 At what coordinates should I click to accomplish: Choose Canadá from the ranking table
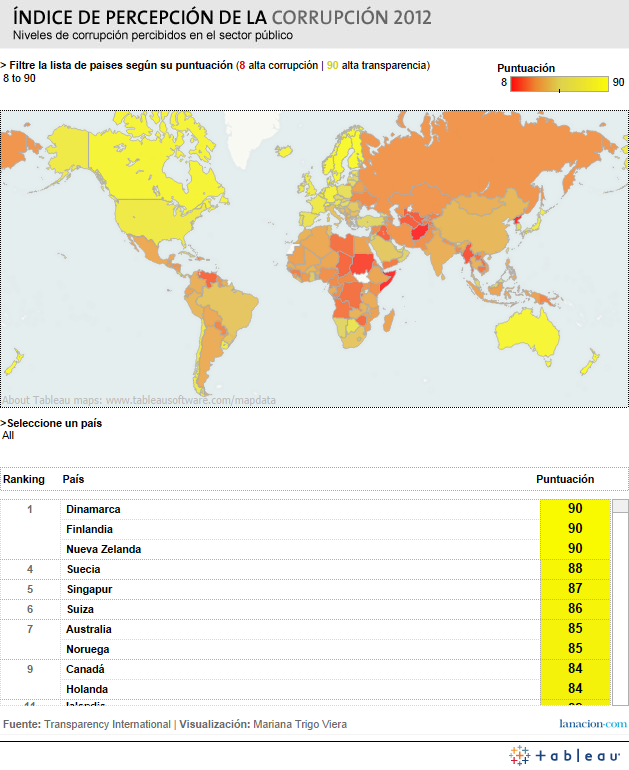[x=85, y=669]
